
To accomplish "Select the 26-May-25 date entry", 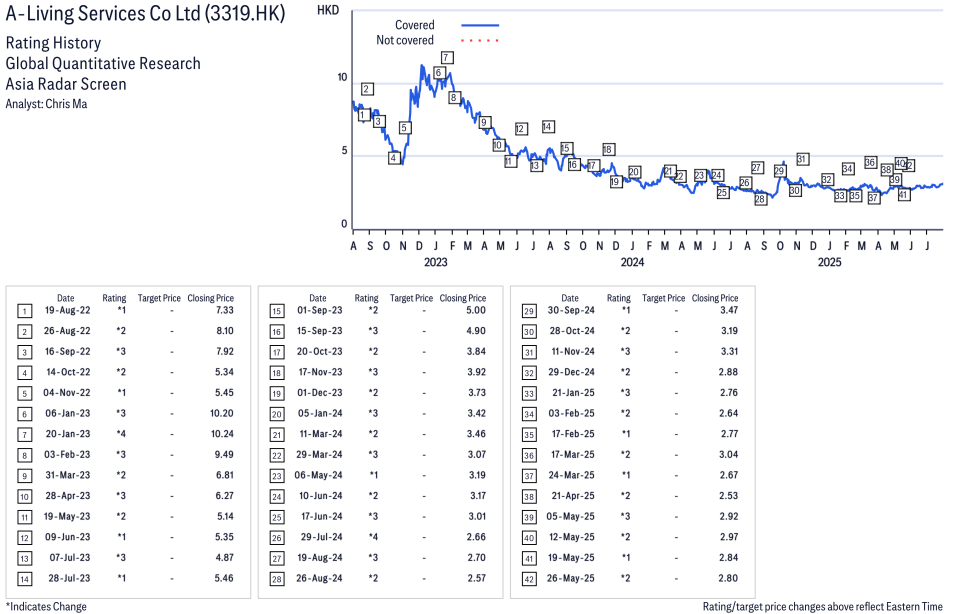I will 571,579.
